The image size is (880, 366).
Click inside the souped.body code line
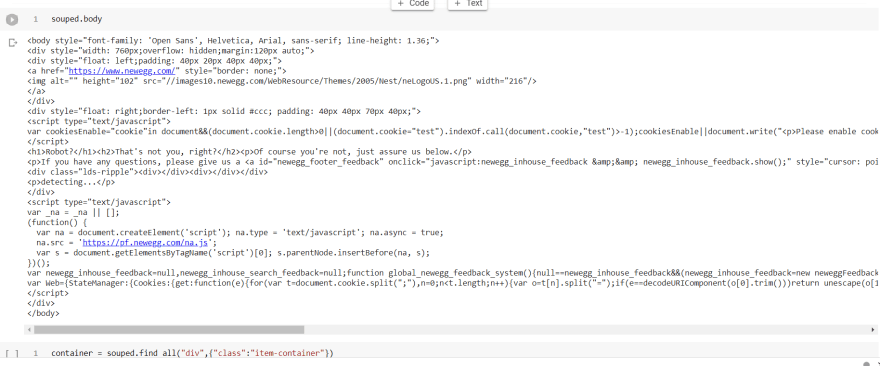tap(77, 20)
